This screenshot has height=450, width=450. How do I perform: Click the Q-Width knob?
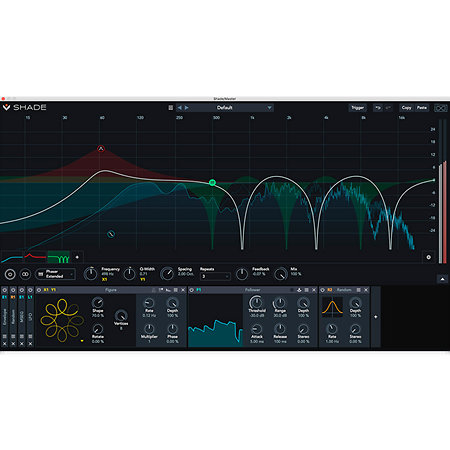(129, 274)
